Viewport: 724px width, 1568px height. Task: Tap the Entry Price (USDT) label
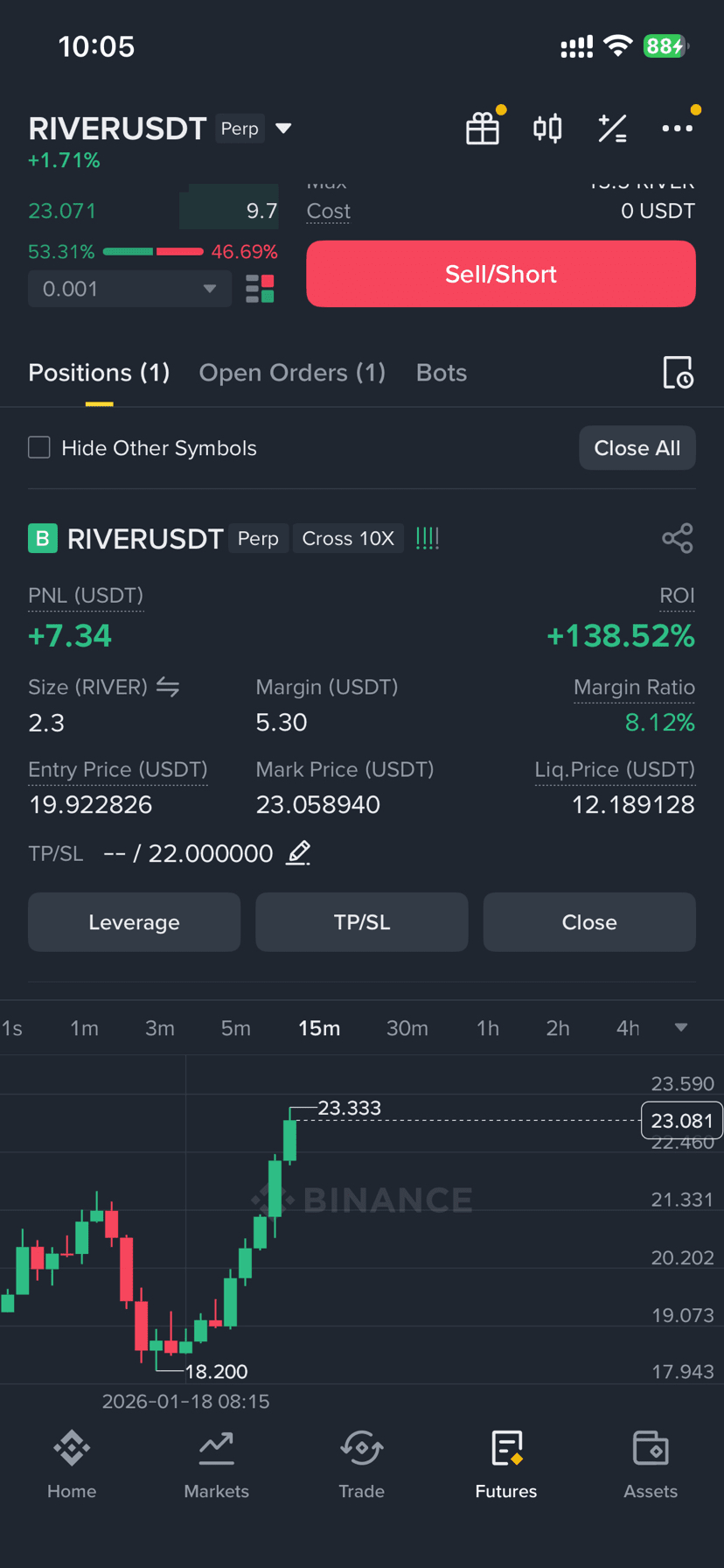(118, 770)
